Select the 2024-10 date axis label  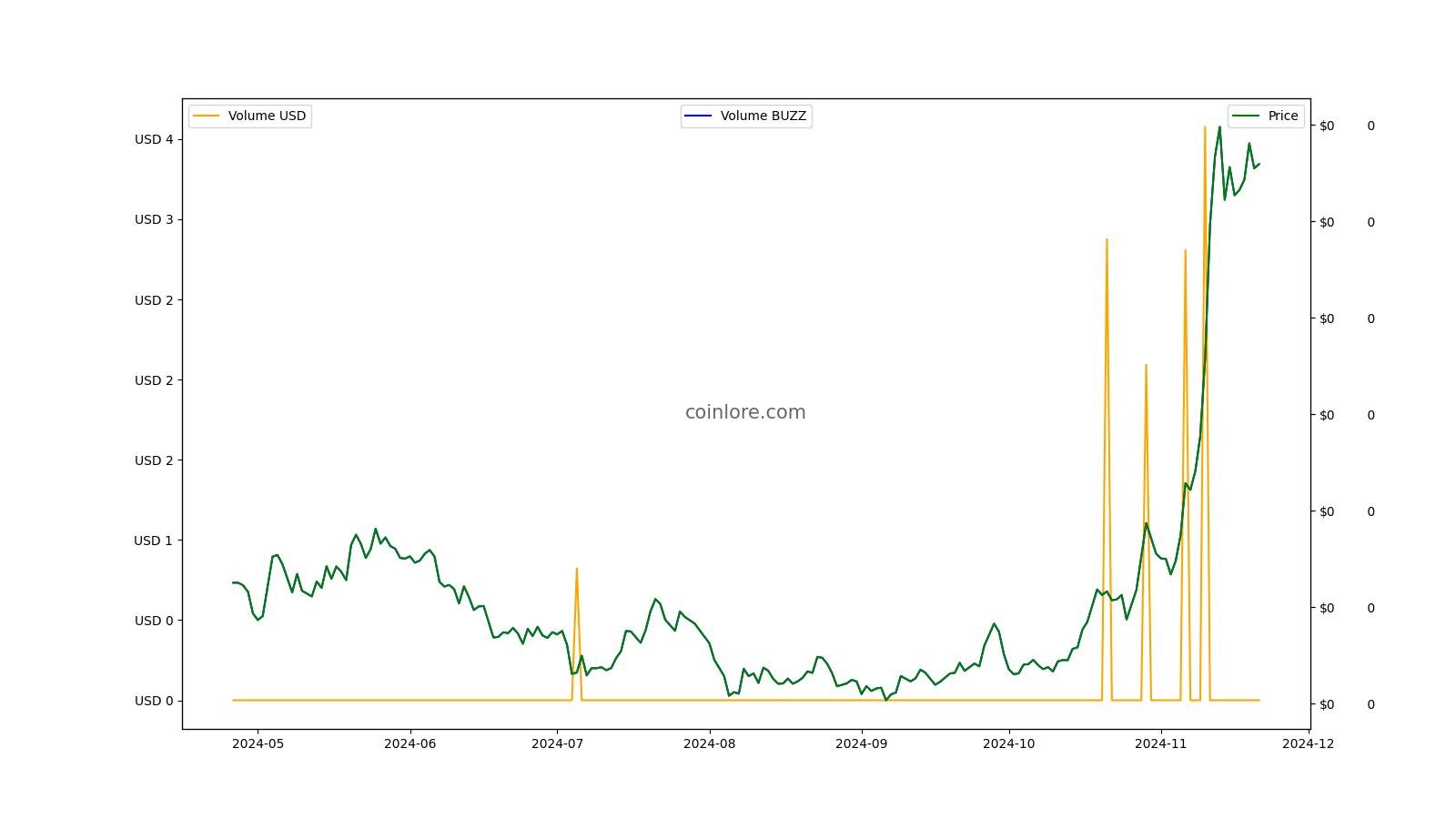tap(1009, 743)
